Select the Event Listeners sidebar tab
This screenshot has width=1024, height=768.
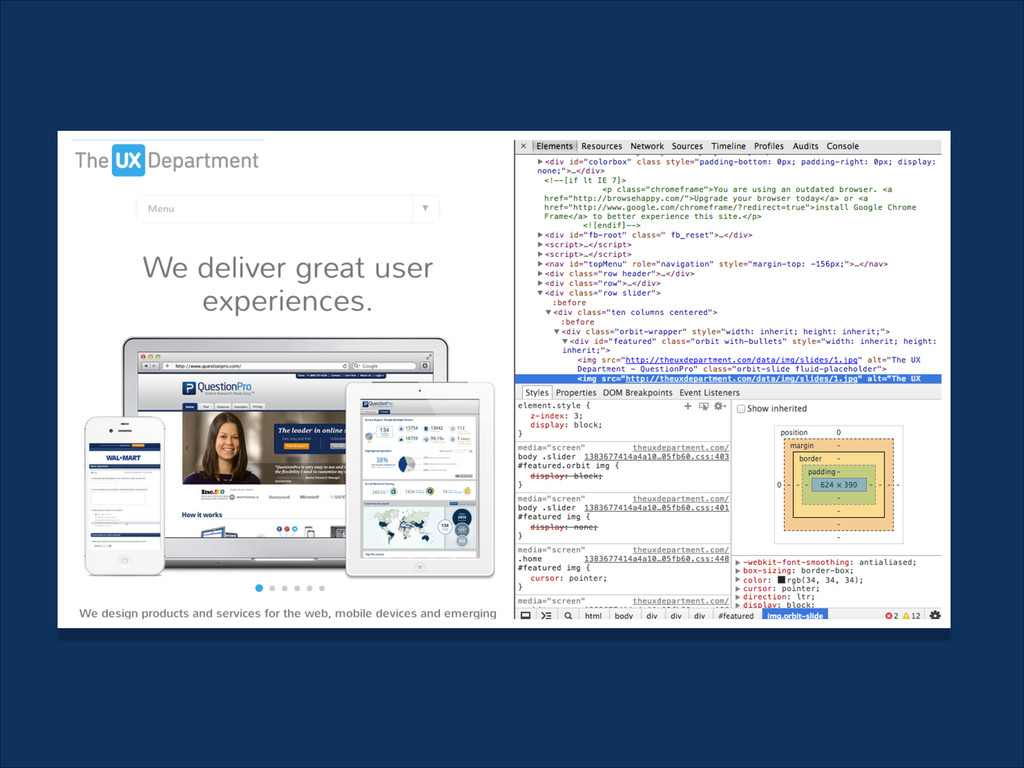coord(709,392)
